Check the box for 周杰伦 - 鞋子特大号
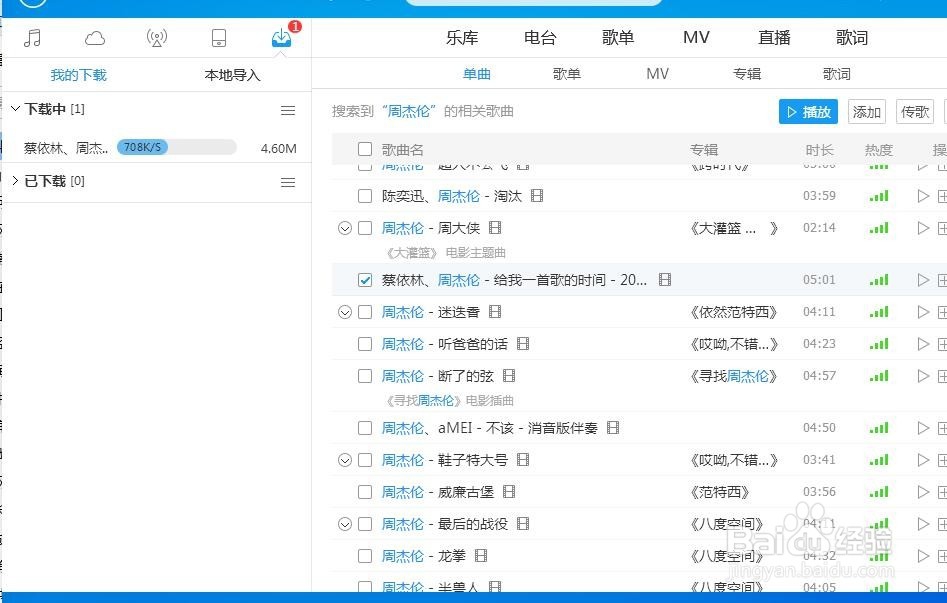Screen dimensions: 947x603 (365, 460)
